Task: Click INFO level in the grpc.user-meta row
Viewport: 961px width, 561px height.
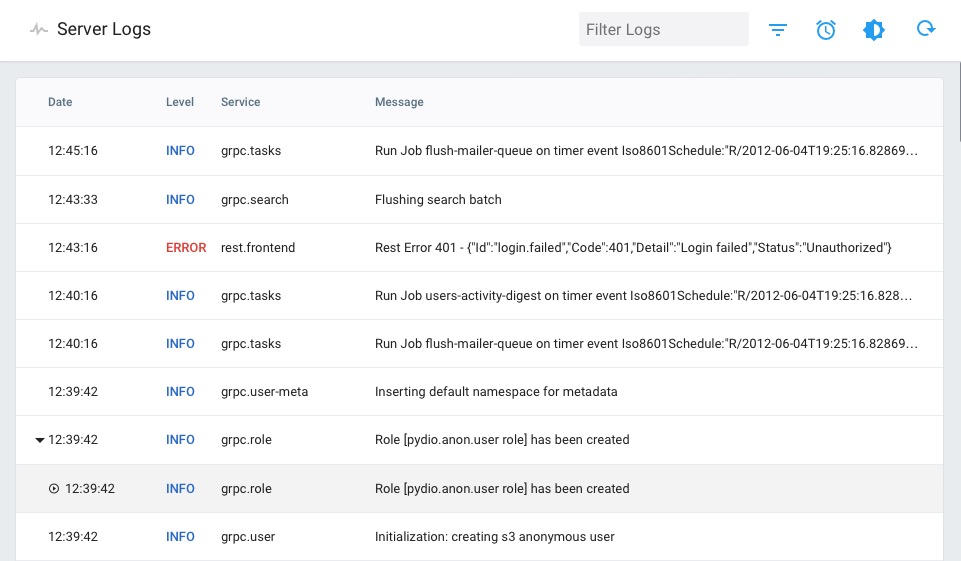Action: [180, 392]
